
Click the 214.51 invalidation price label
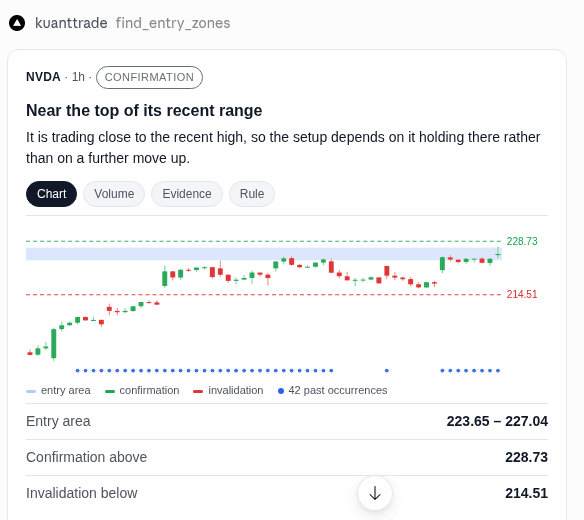click(x=522, y=294)
